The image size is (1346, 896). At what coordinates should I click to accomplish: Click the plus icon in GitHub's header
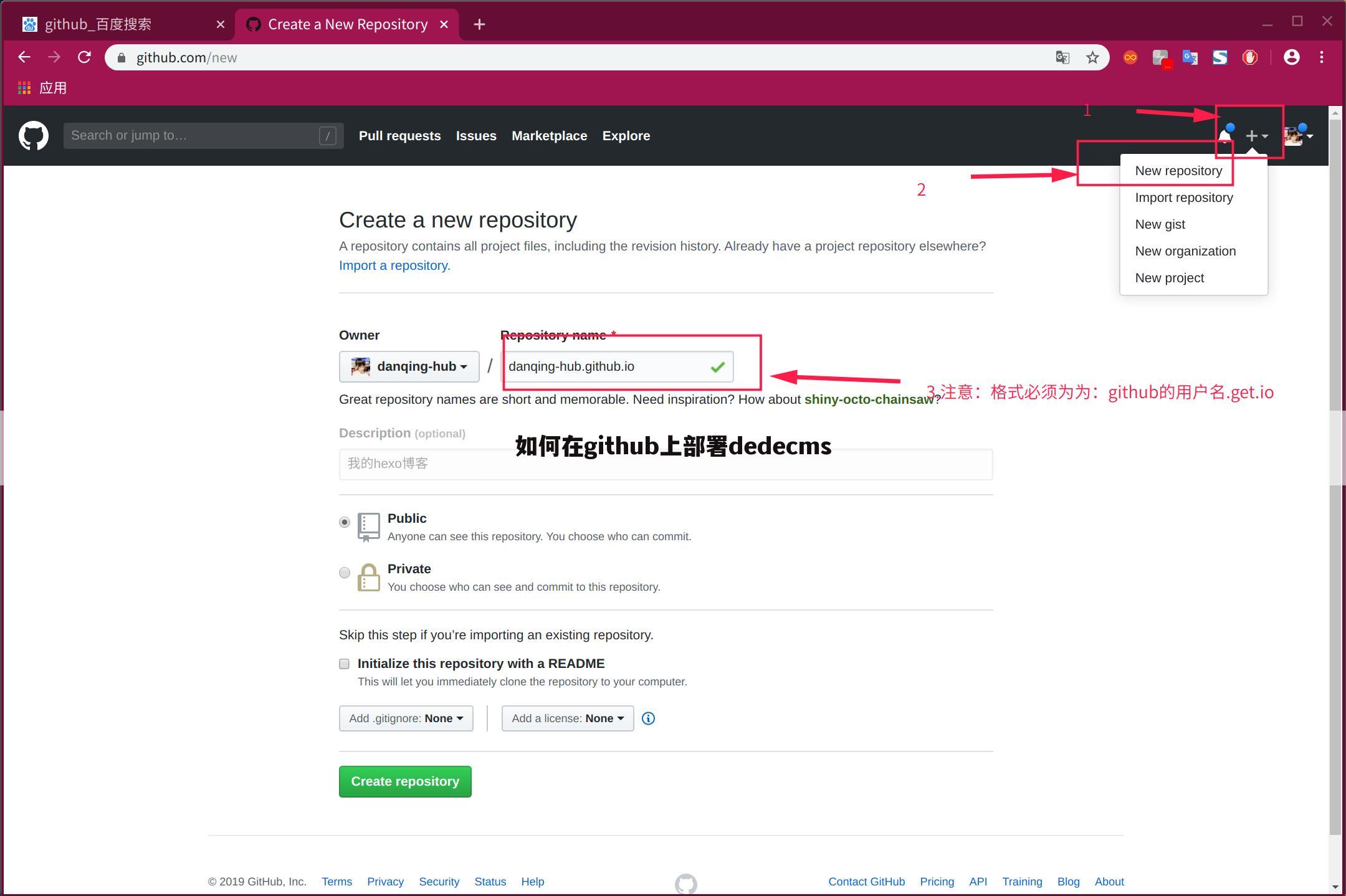tap(1253, 135)
